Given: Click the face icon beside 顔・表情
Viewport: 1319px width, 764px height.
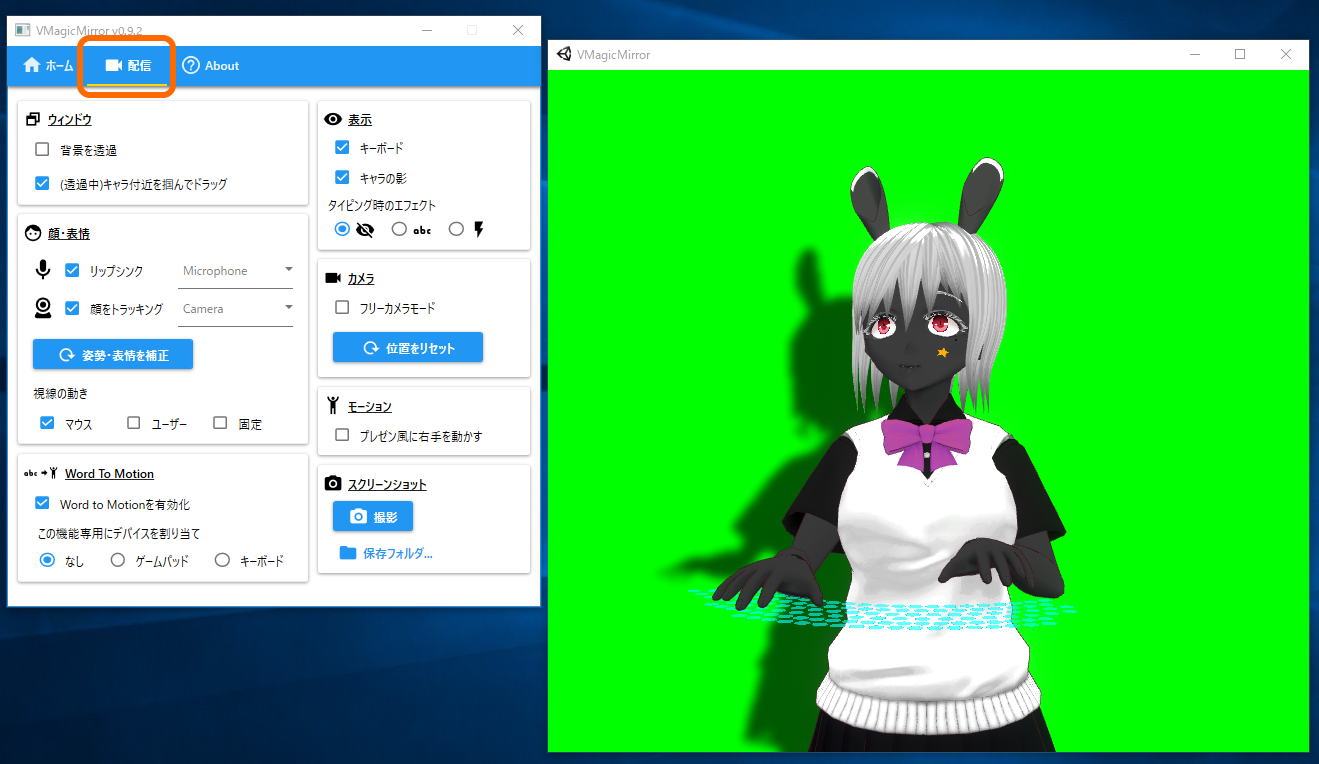Looking at the screenshot, I should [33, 234].
